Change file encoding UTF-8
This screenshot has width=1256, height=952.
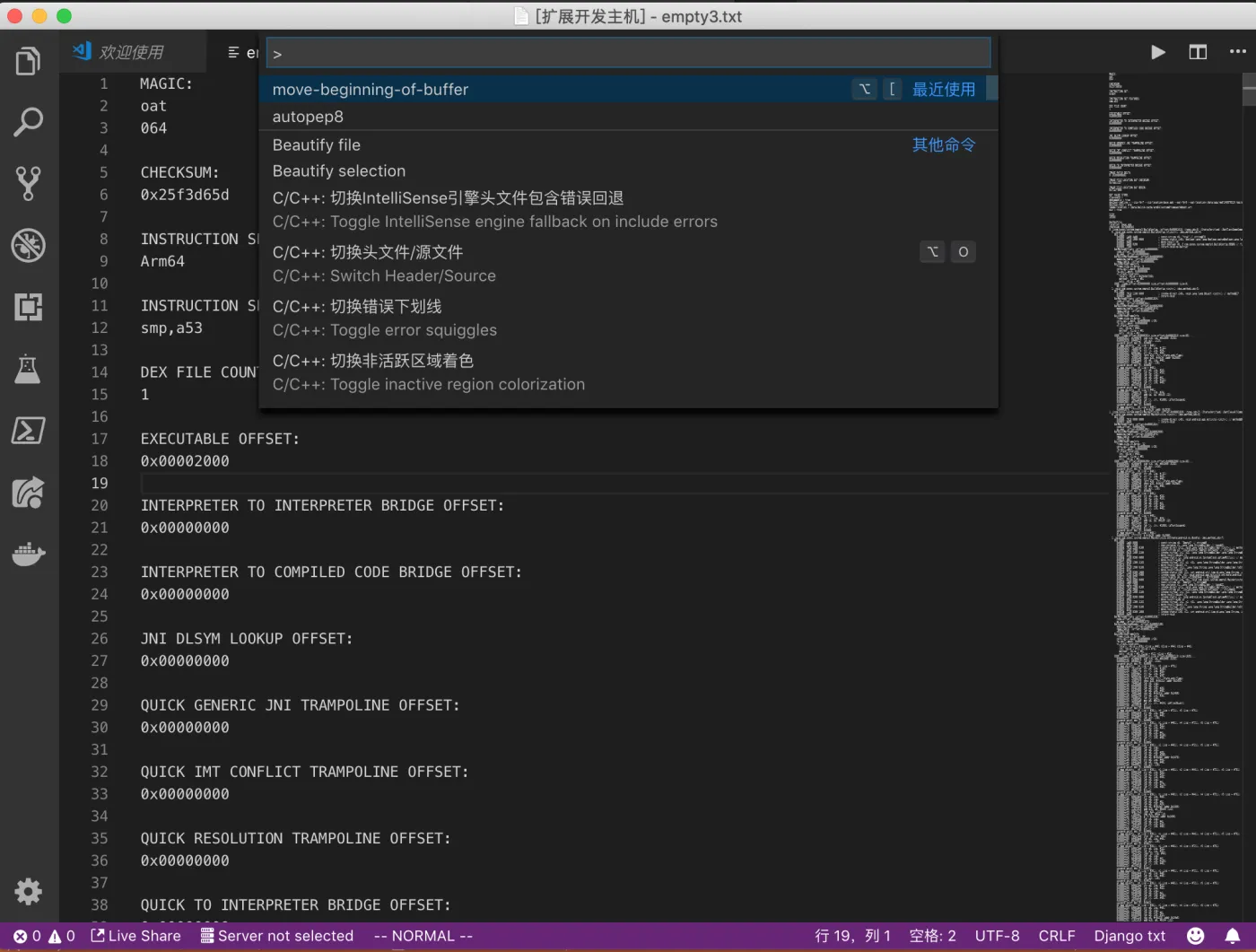998,936
